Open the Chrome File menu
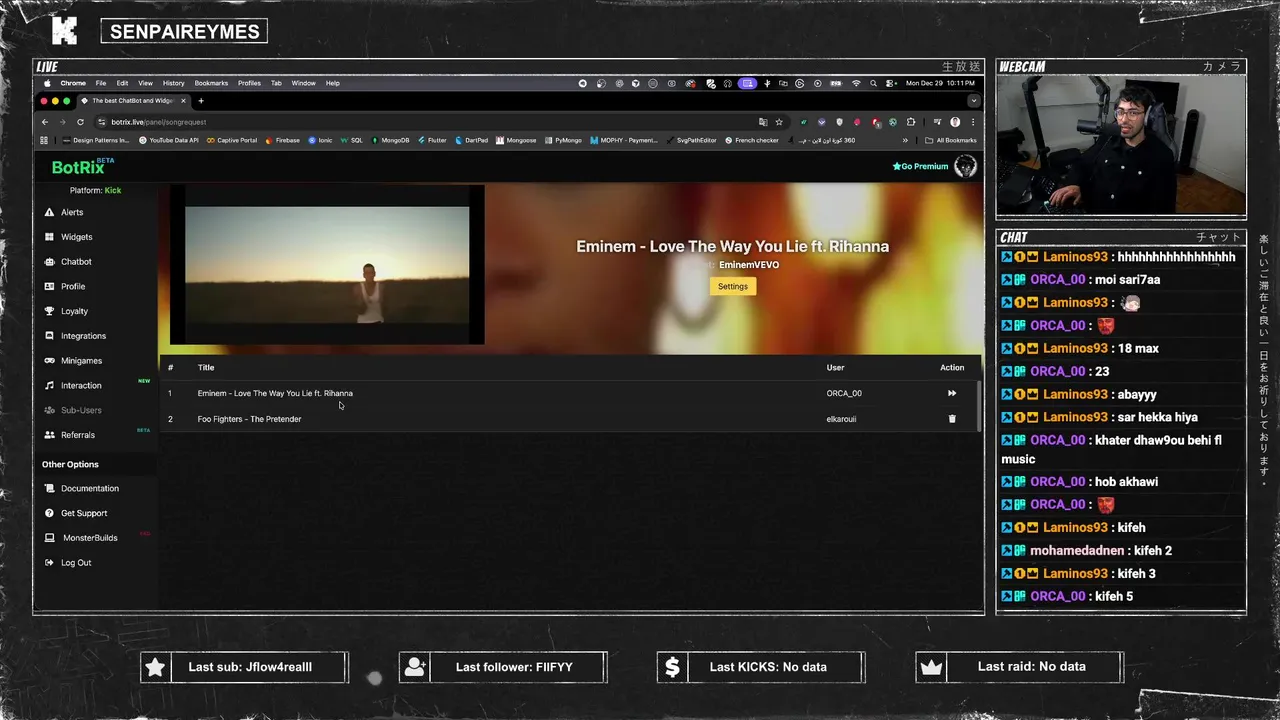The width and height of the screenshot is (1280, 720). (x=101, y=83)
